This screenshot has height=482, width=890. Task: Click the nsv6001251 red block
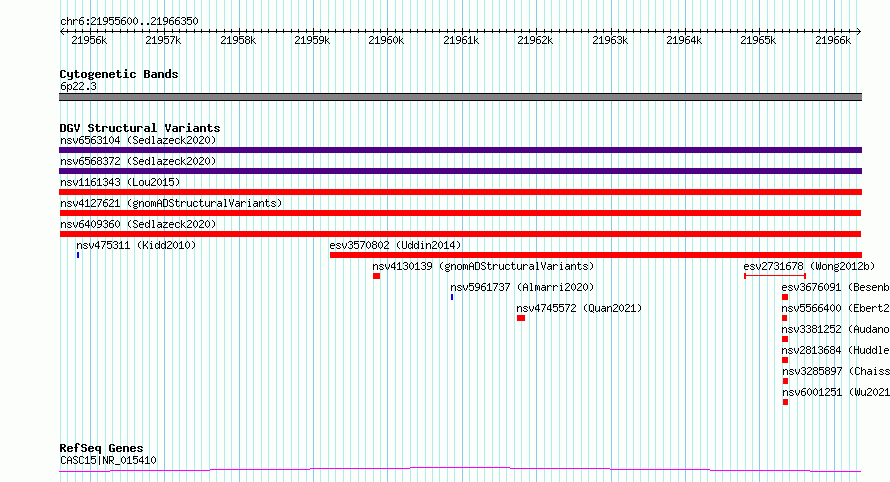tap(786, 402)
